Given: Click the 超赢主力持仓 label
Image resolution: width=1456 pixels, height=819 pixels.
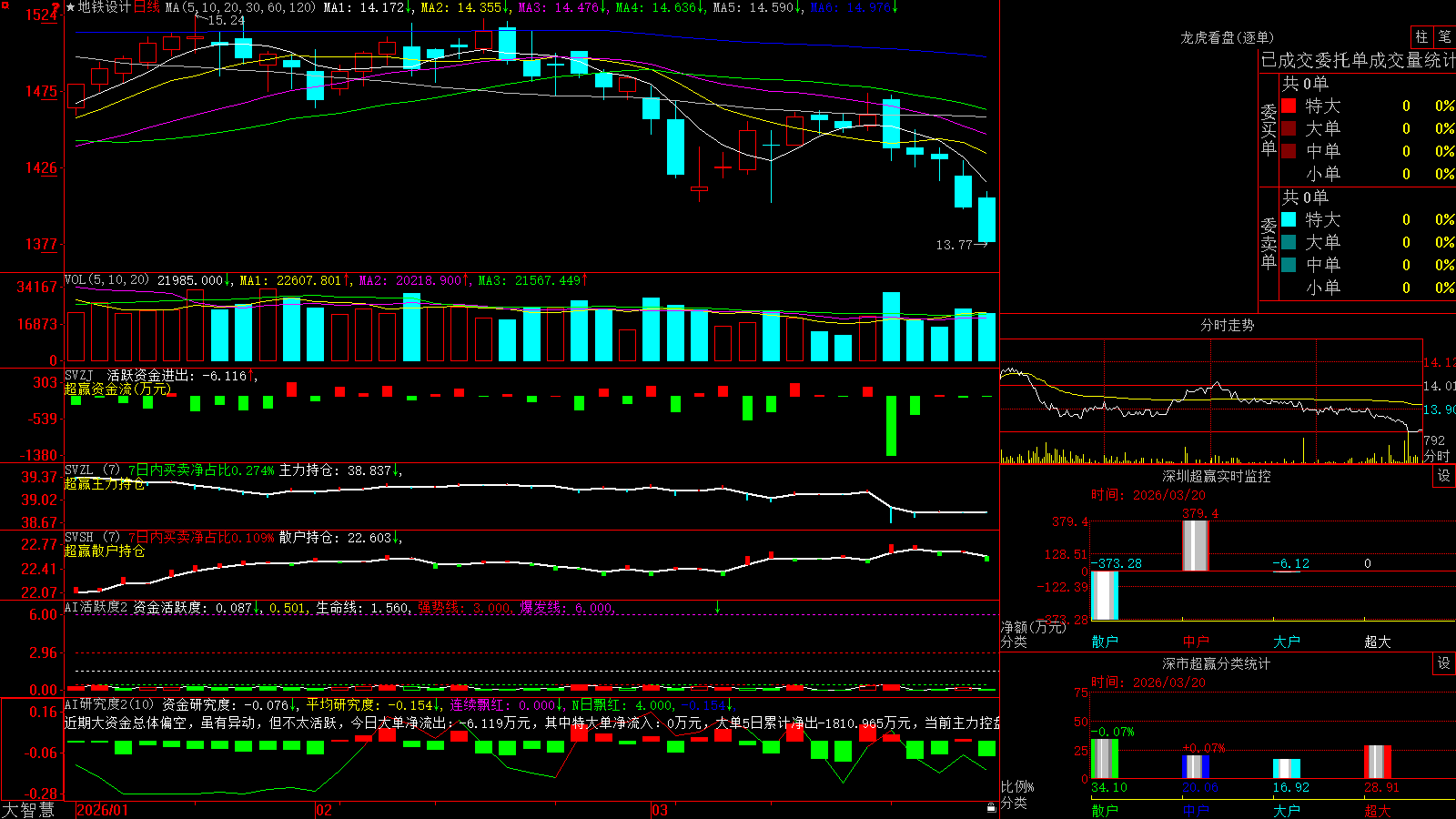Looking at the screenshot, I should click(x=105, y=483).
